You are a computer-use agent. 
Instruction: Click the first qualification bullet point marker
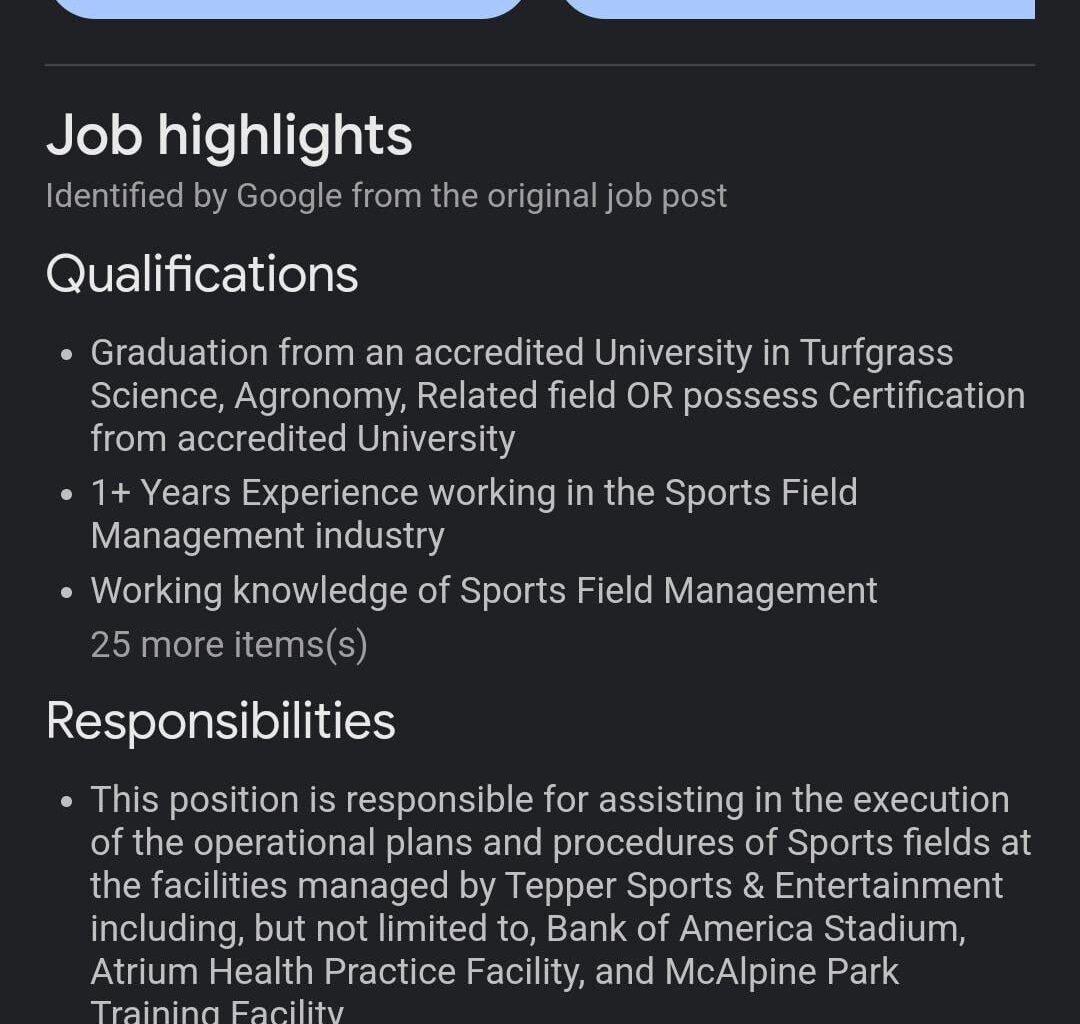[67, 353]
